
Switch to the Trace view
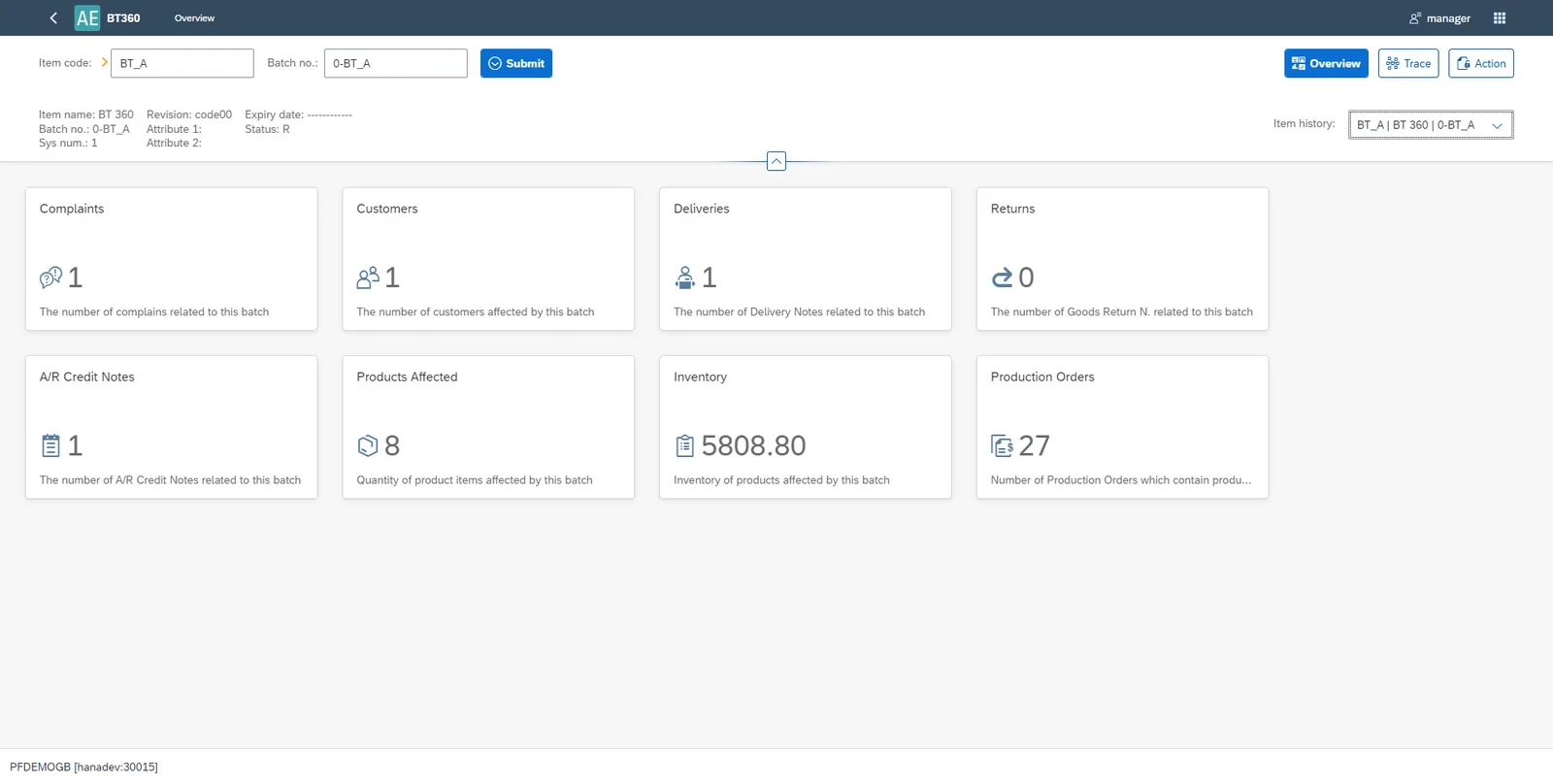pos(1408,63)
